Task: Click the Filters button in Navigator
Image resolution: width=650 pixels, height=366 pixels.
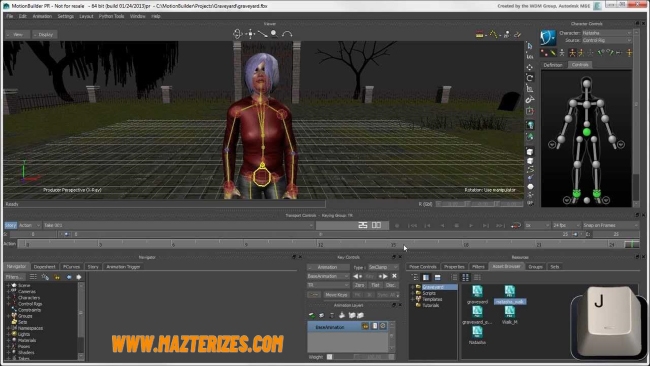Action: coord(15,277)
